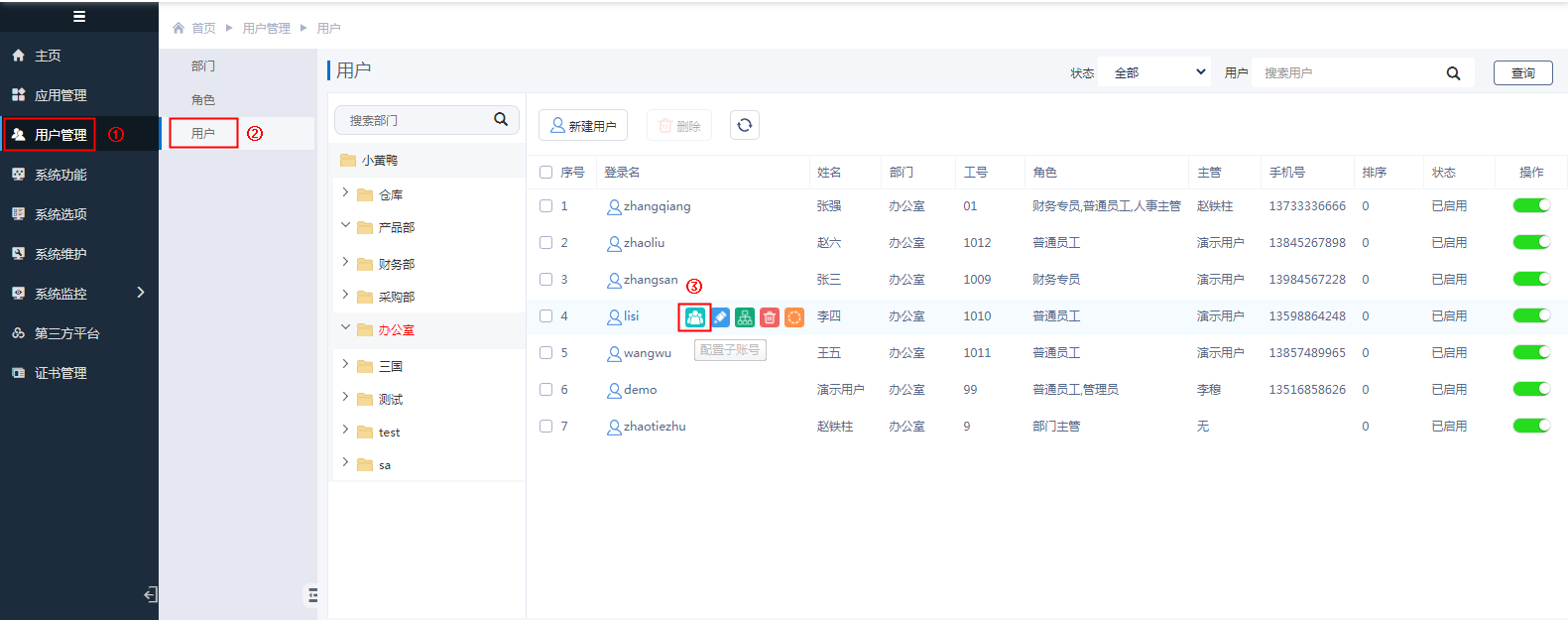Click the refresh icon beside 删除 button
1568x620 pixels.
745,125
